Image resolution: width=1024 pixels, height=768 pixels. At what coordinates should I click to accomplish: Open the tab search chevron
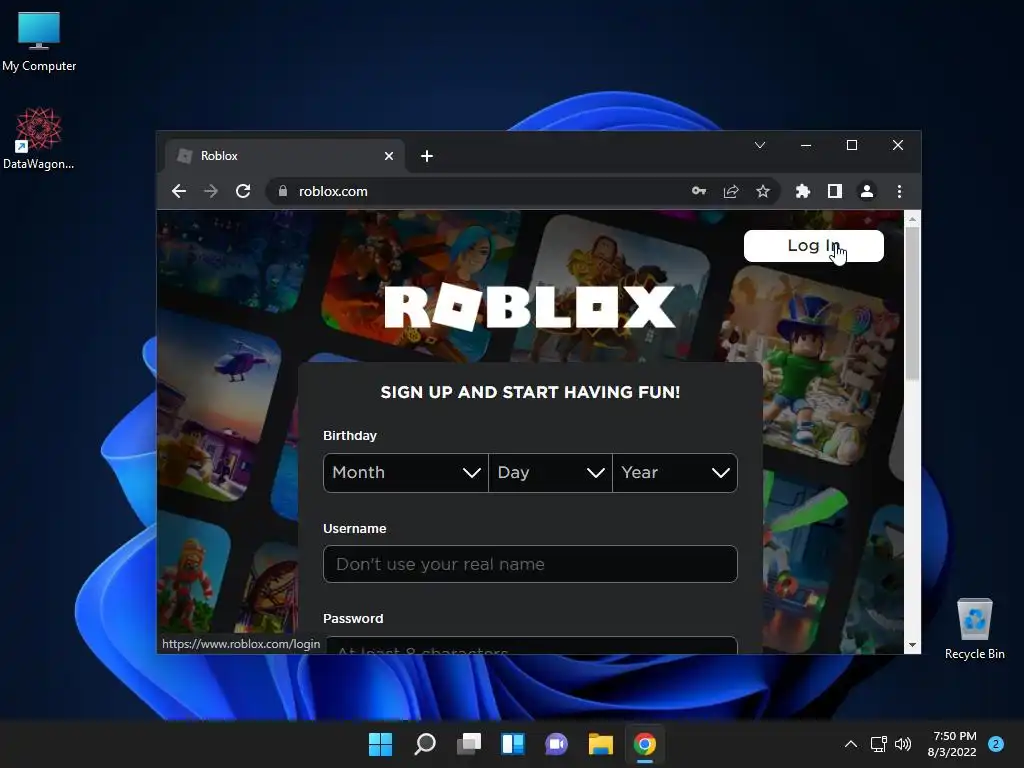[x=760, y=145]
